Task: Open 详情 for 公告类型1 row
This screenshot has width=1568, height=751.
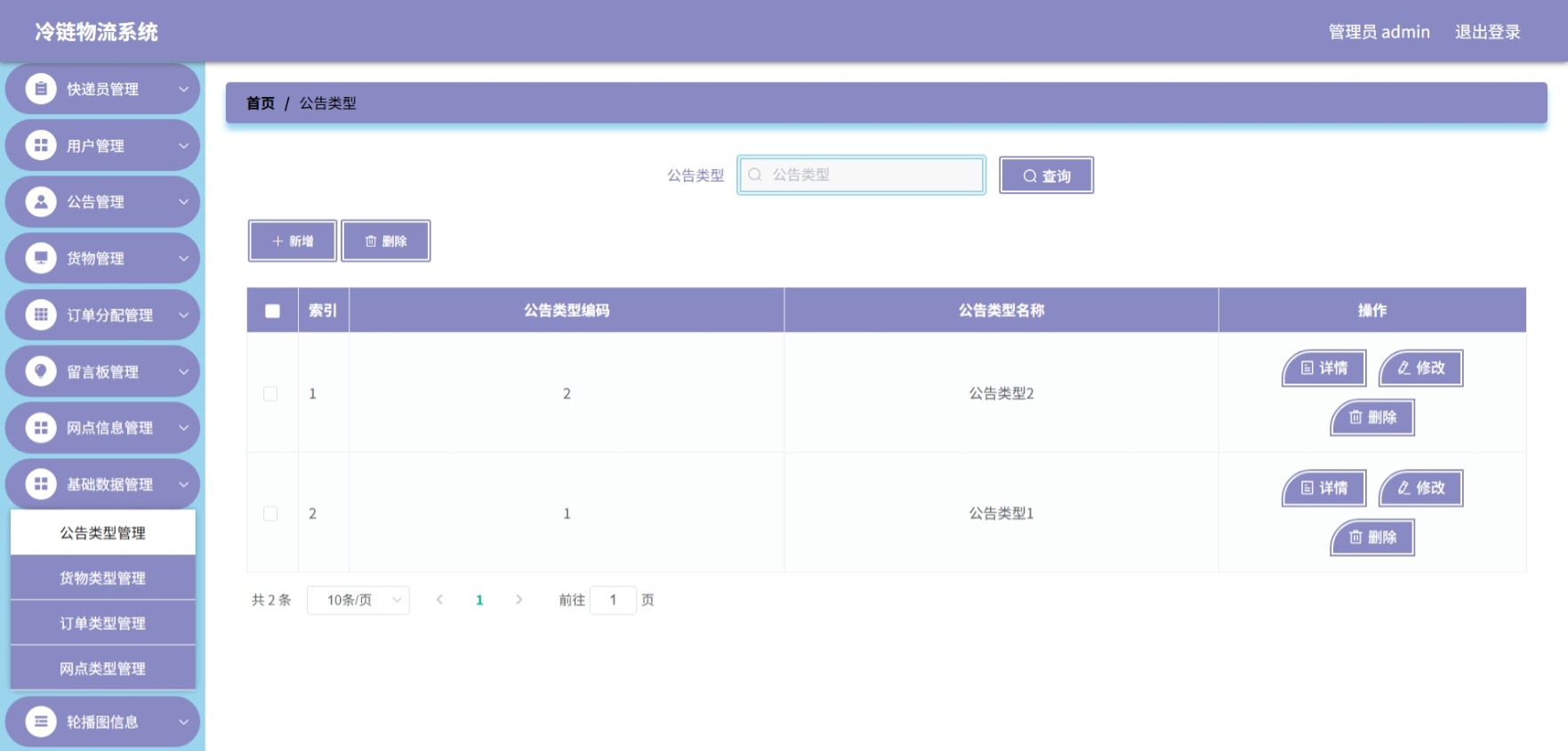Action: 1324,489
